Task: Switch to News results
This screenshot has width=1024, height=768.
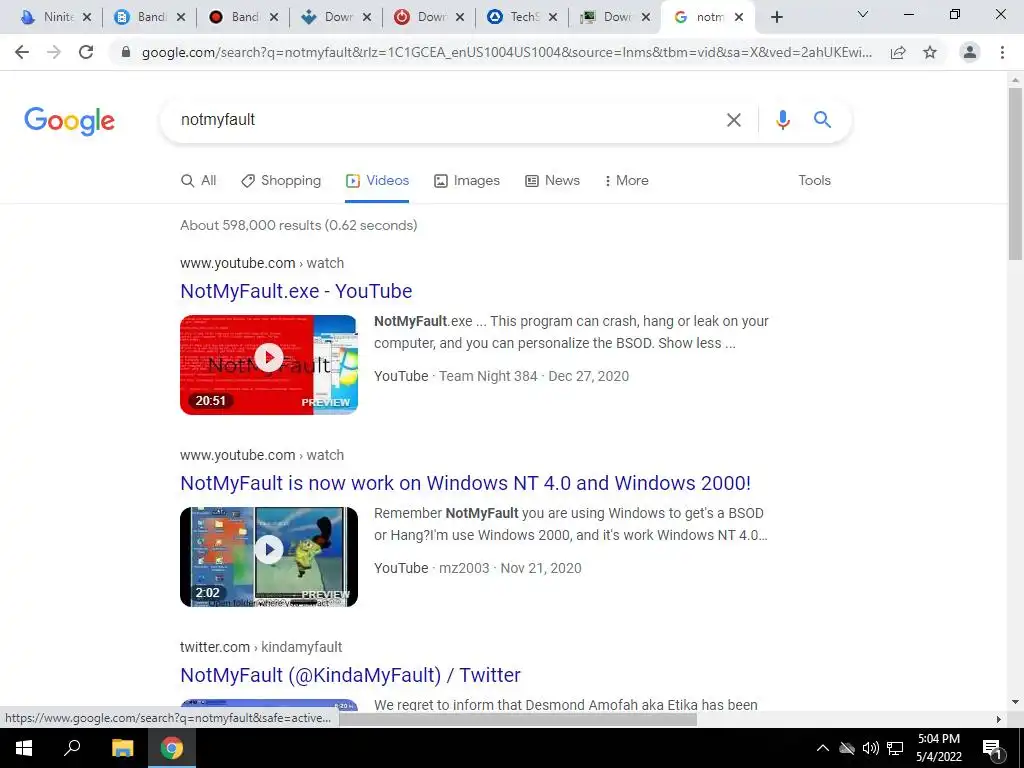Action: coord(552,181)
